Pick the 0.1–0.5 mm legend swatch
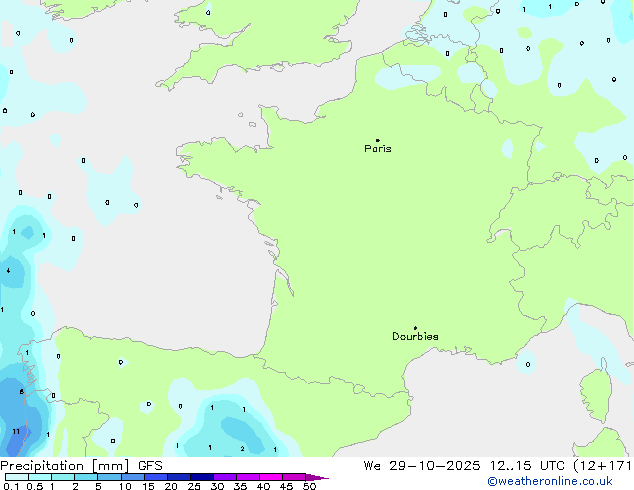 coord(17,477)
